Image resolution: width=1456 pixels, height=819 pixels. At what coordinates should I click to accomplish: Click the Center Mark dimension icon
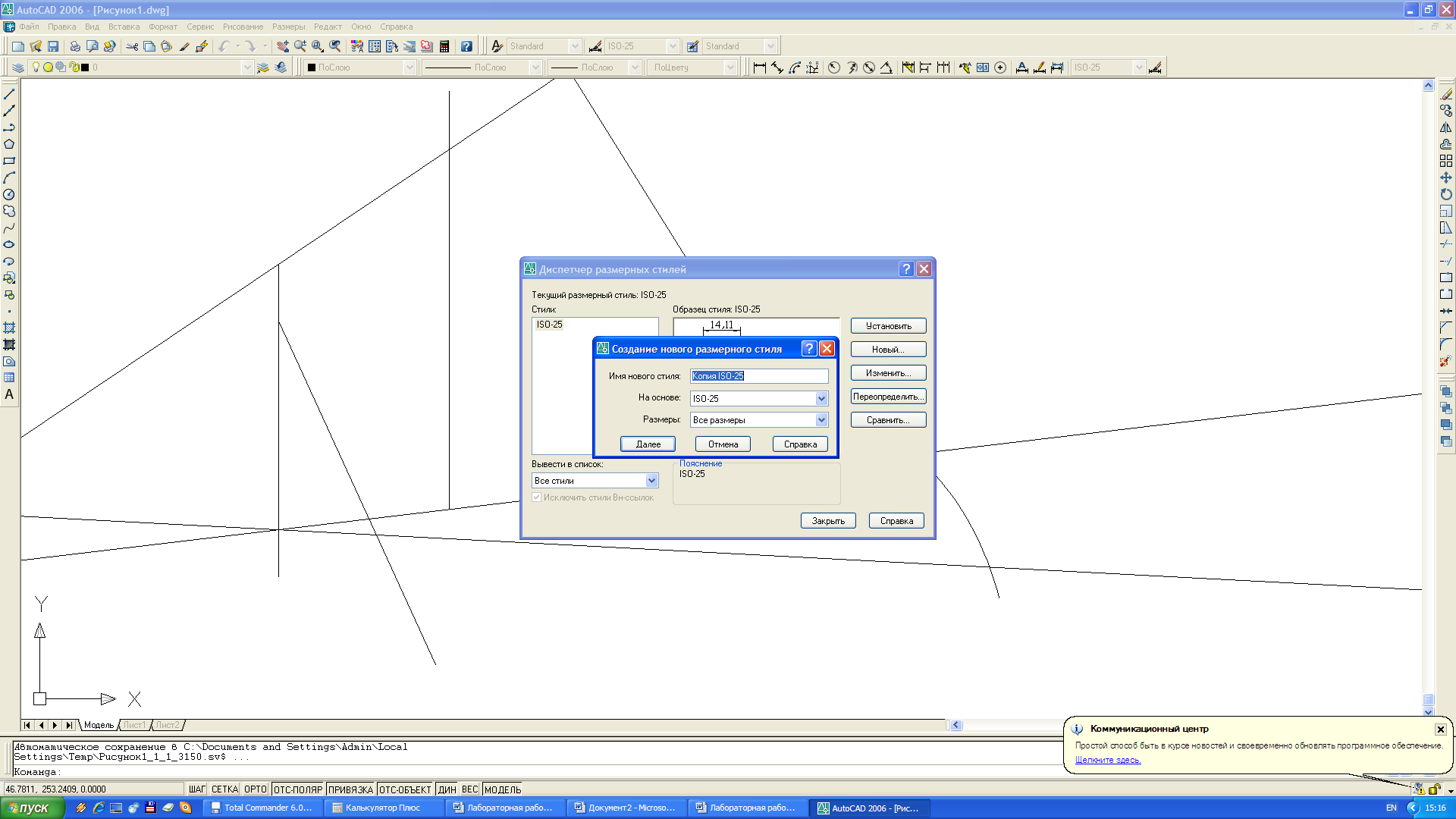(x=1000, y=67)
